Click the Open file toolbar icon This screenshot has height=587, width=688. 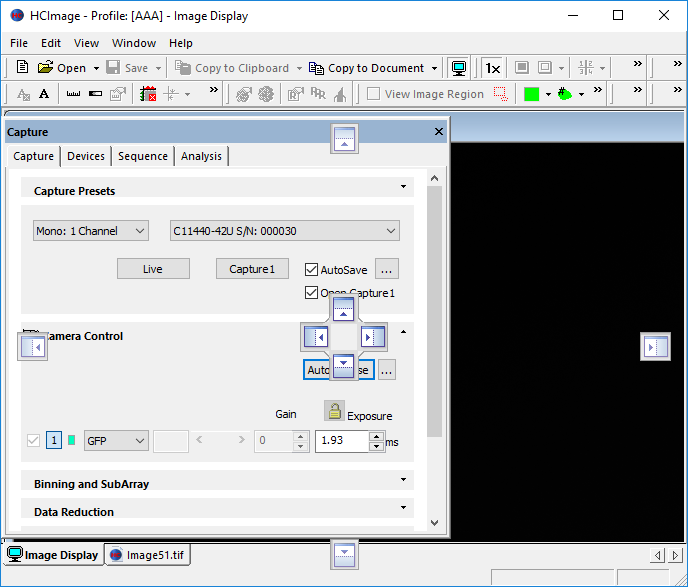[x=46, y=68]
